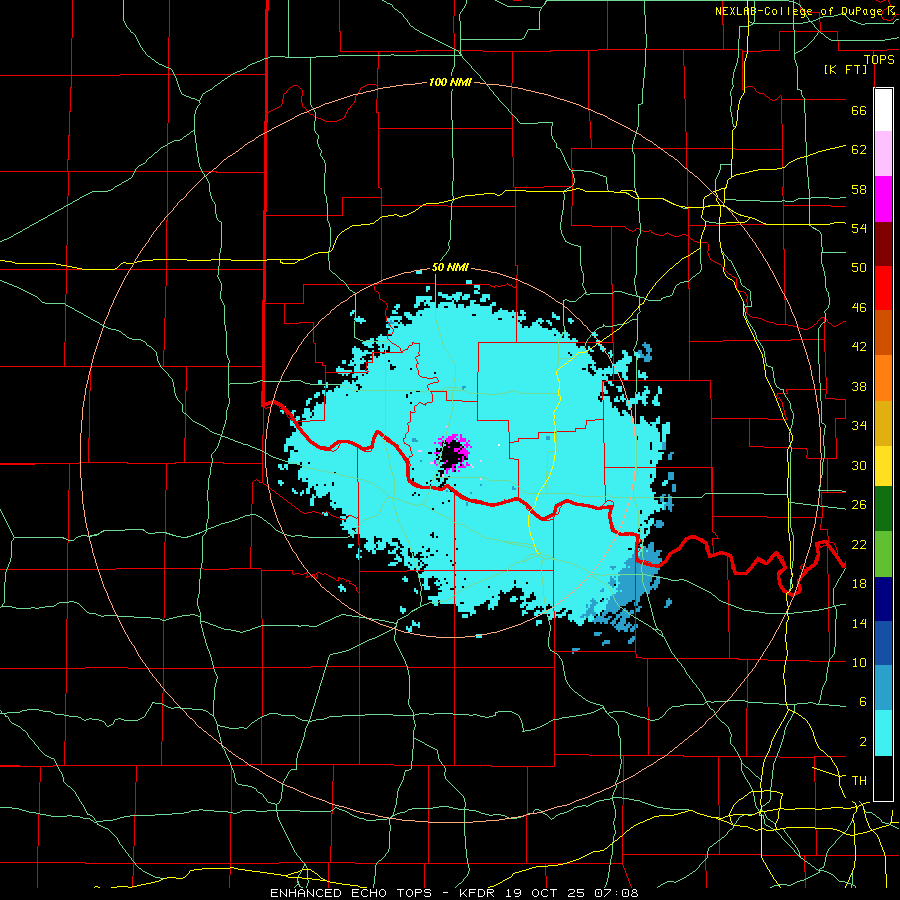Click the yellow 34 kft legend swatch
Screen dimensions: 900x900
[883, 465]
